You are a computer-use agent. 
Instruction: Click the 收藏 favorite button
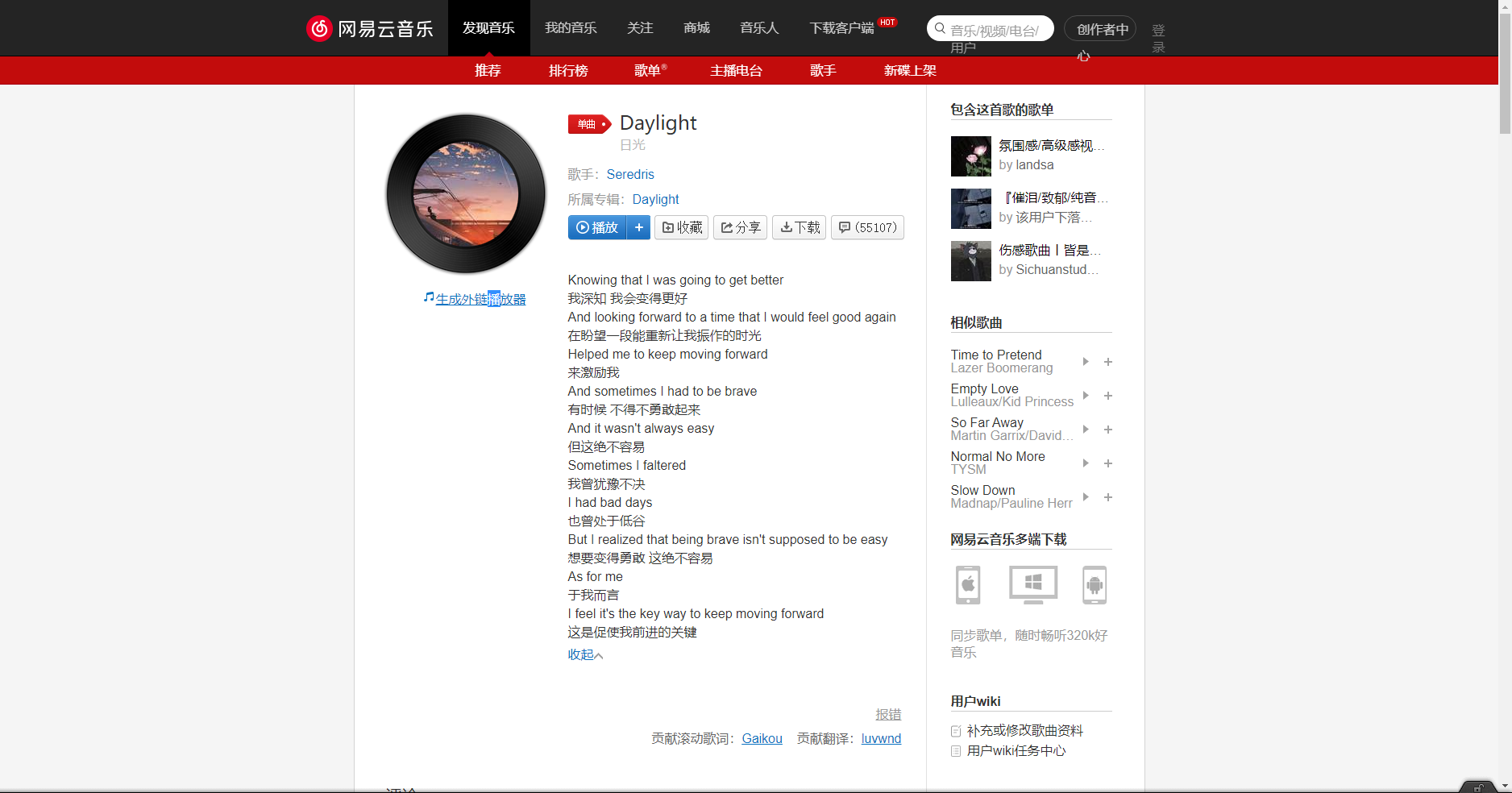(x=682, y=227)
